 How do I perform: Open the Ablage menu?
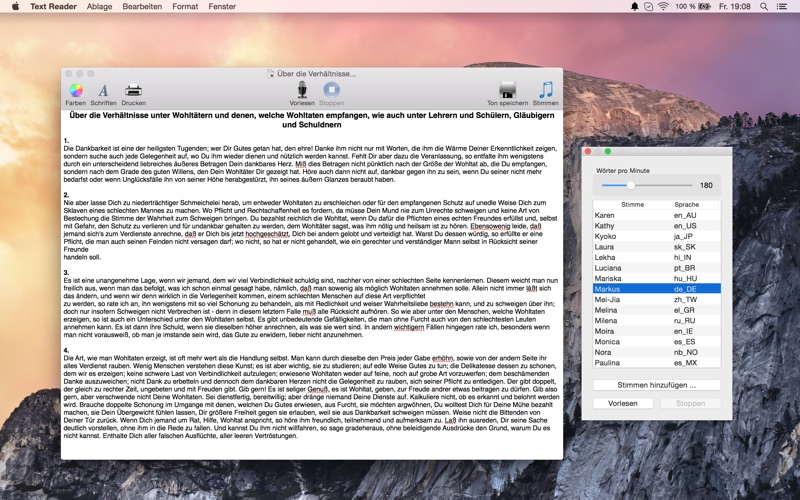(x=99, y=6)
